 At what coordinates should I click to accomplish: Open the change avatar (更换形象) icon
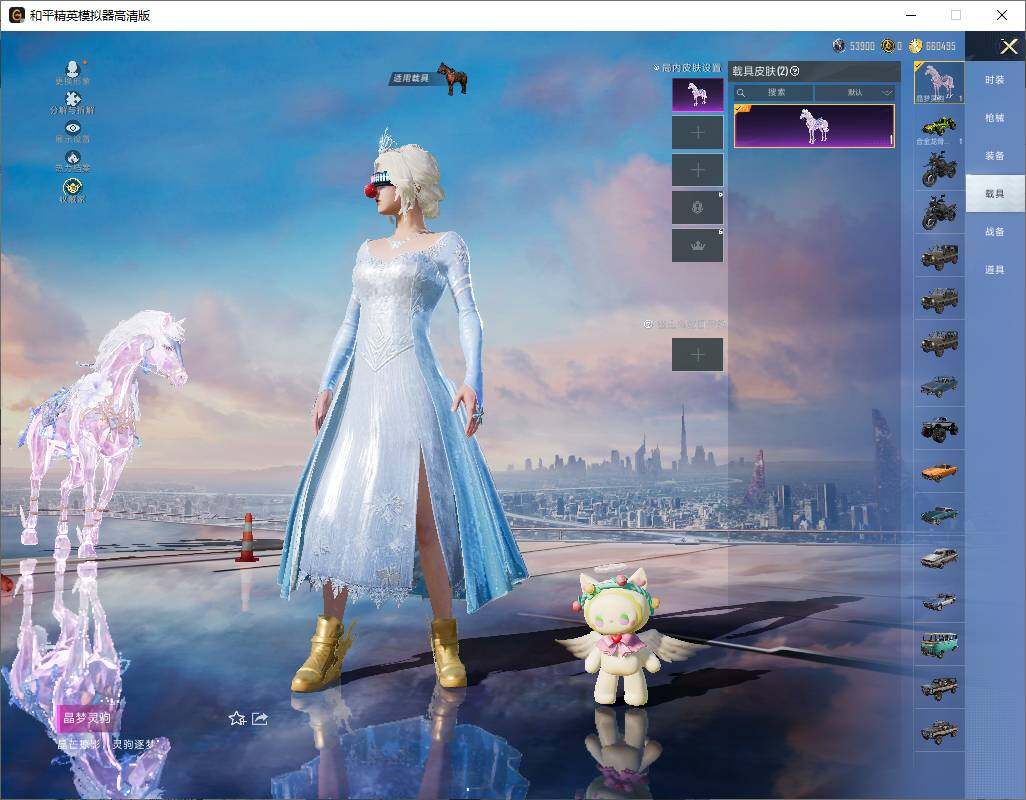click(x=73, y=69)
